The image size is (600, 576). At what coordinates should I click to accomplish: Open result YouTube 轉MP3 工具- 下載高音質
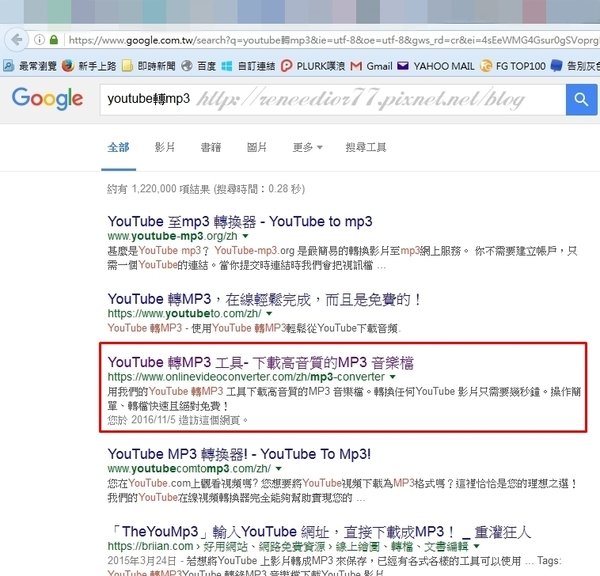point(260,362)
